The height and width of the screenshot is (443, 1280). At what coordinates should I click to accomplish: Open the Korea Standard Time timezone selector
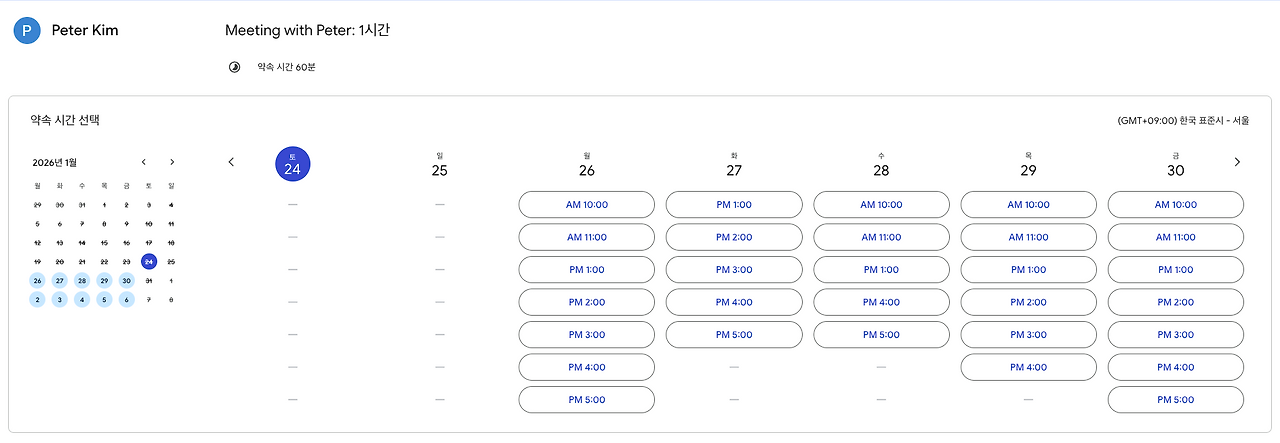[1183, 121]
